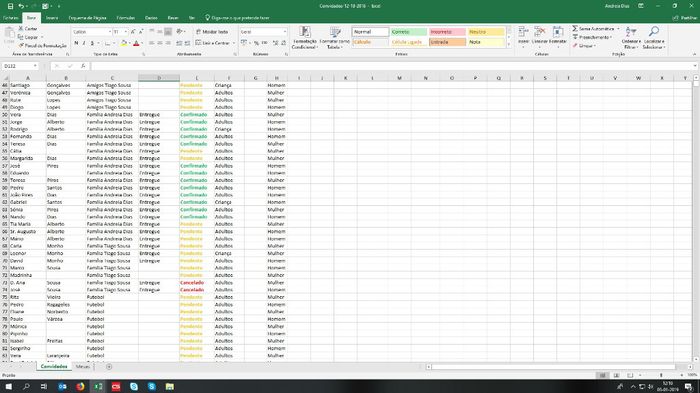Toggle underline (S) formatting

(x=92, y=43)
